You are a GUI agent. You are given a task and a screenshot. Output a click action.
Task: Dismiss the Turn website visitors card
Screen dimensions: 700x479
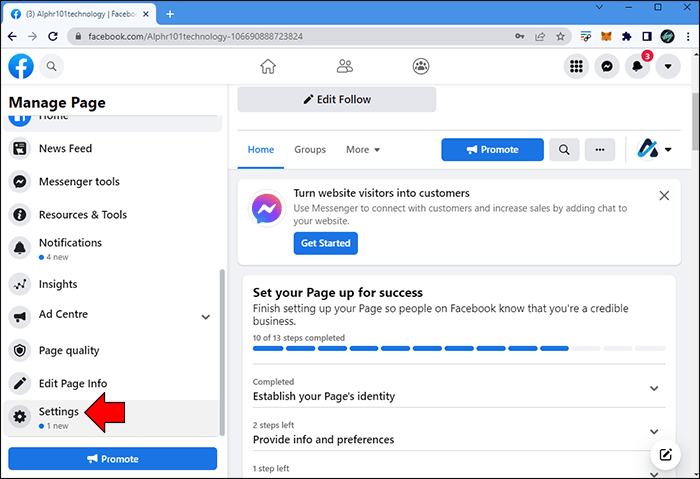pos(664,195)
